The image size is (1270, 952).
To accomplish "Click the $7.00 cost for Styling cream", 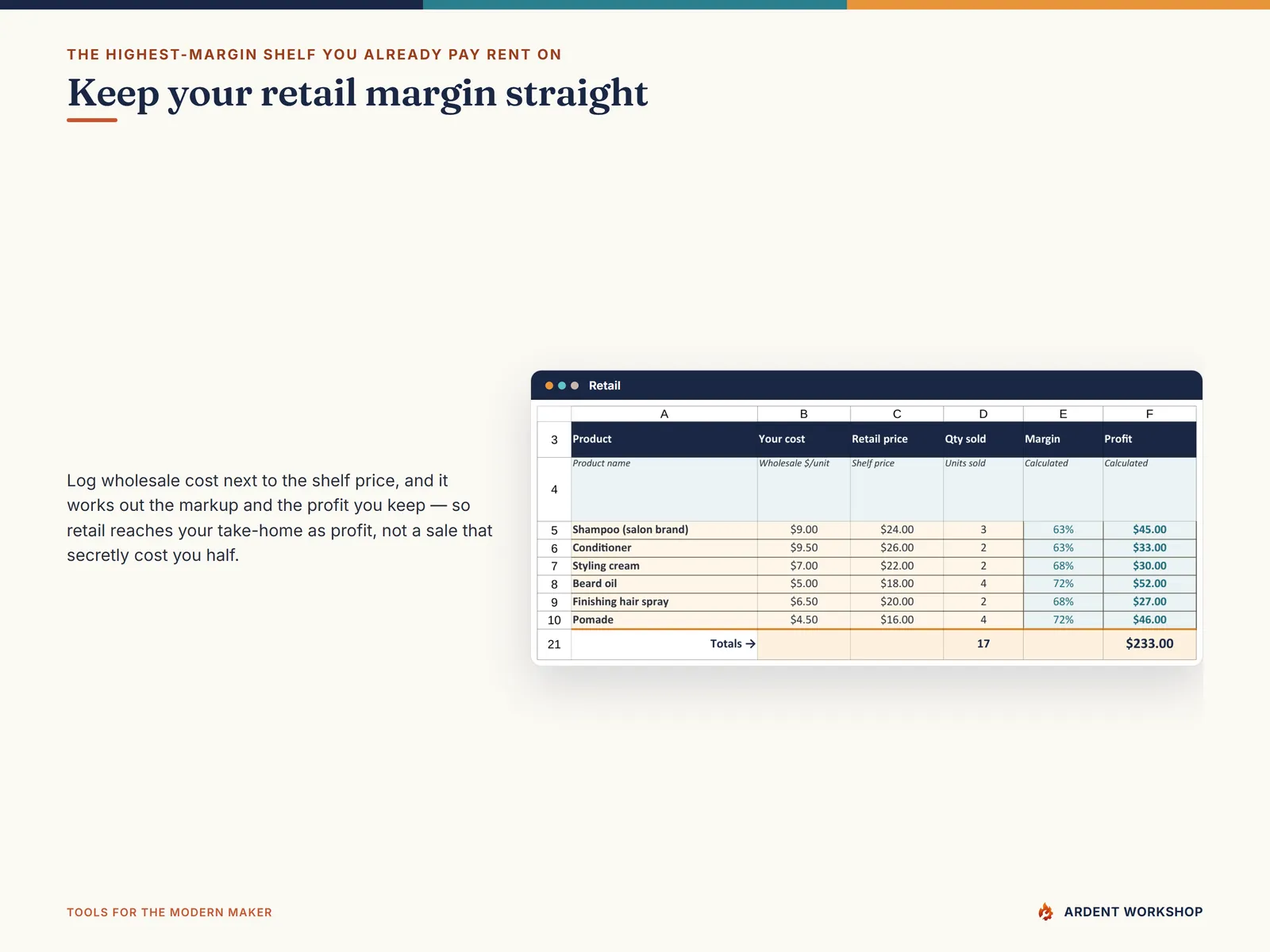I will click(804, 566).
